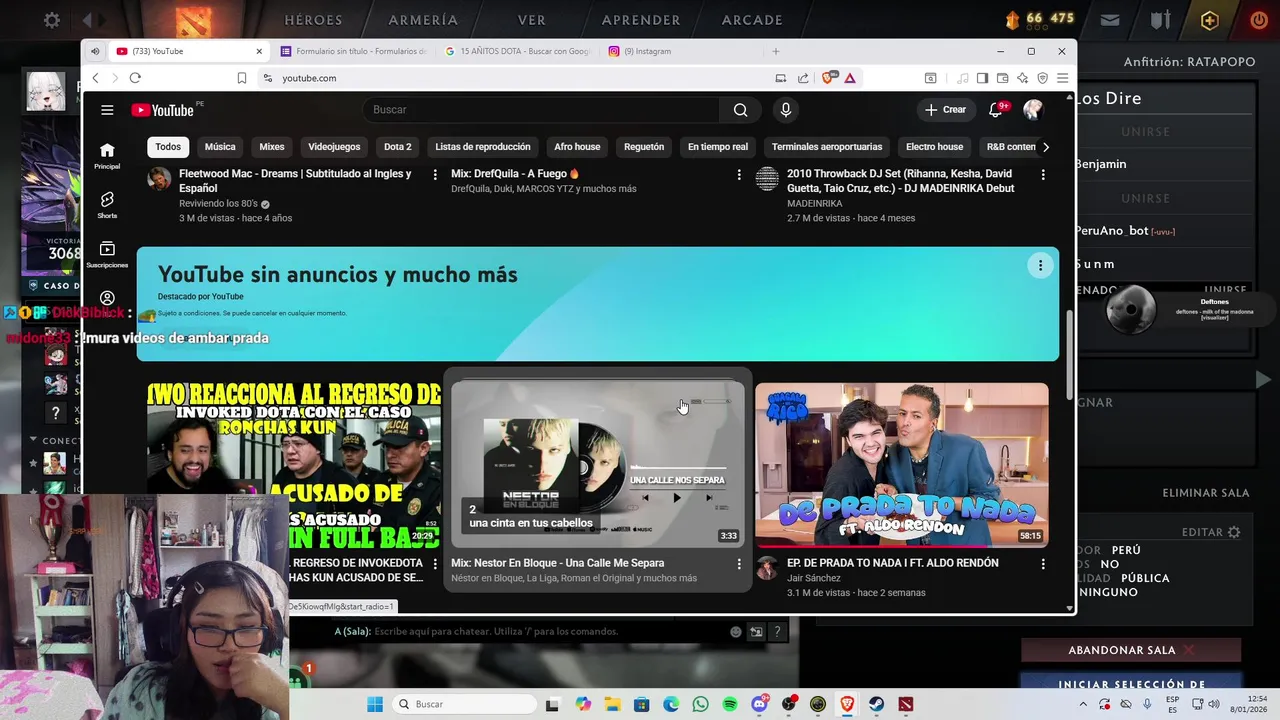
Task: Select the Dota 2 filter chip
Action: [398, 147]
